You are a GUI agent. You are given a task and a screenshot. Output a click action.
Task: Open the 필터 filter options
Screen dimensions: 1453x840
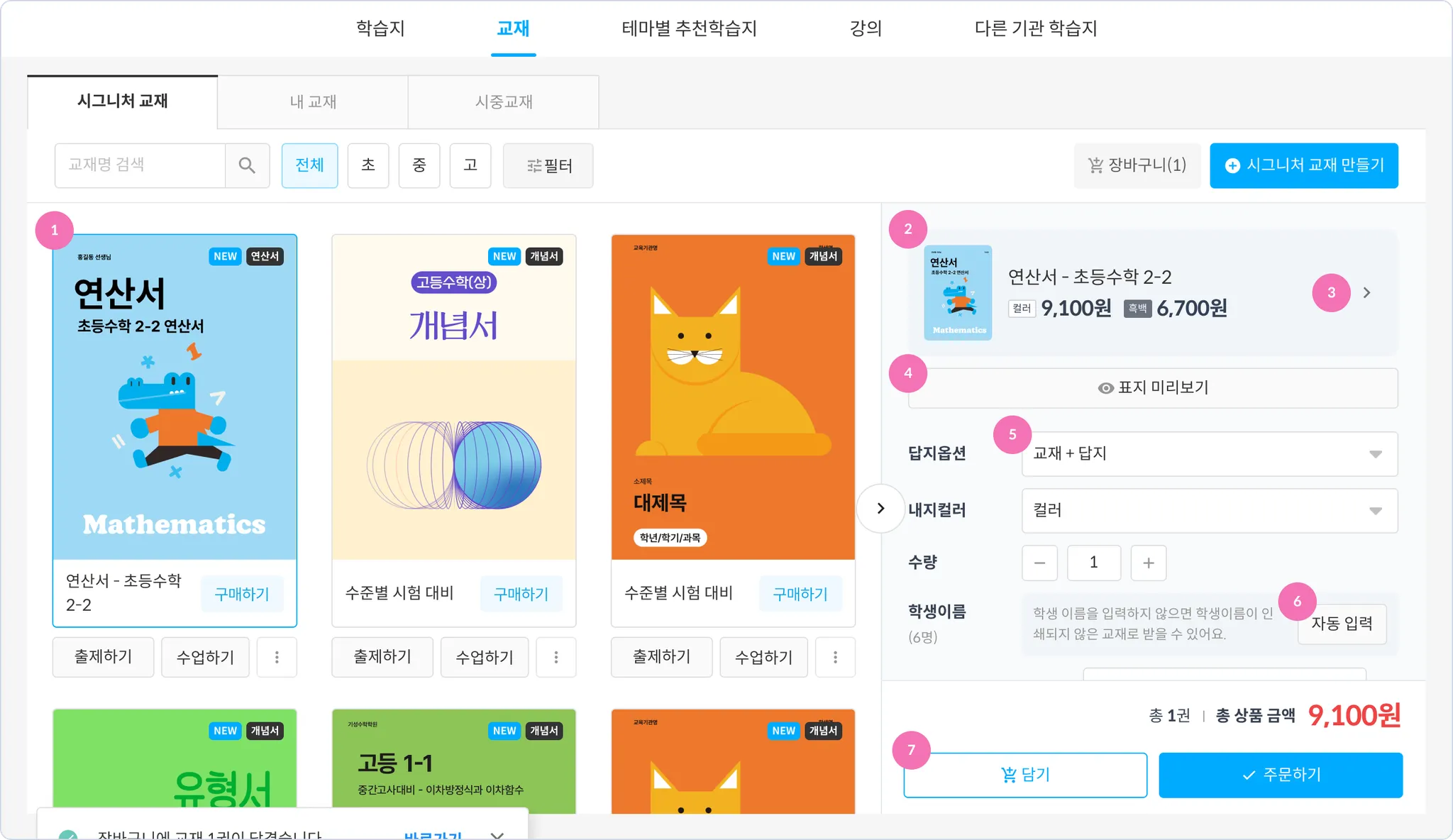pos(548,165)
